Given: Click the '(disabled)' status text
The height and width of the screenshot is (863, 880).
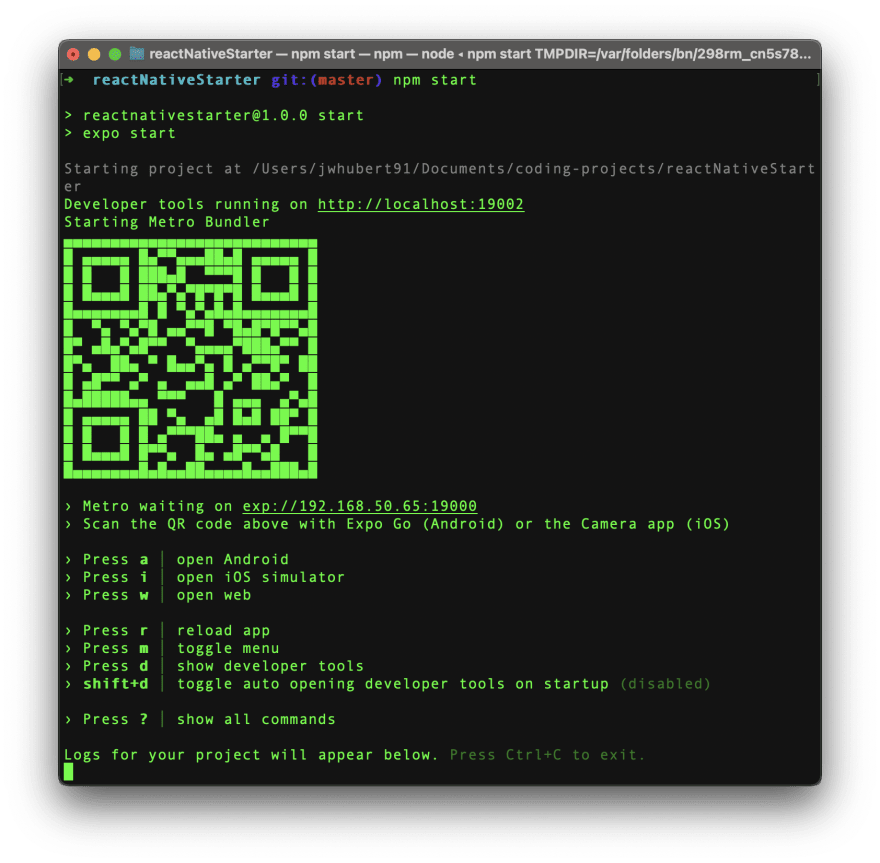Looking at the screenshot, I should point(666,684).
